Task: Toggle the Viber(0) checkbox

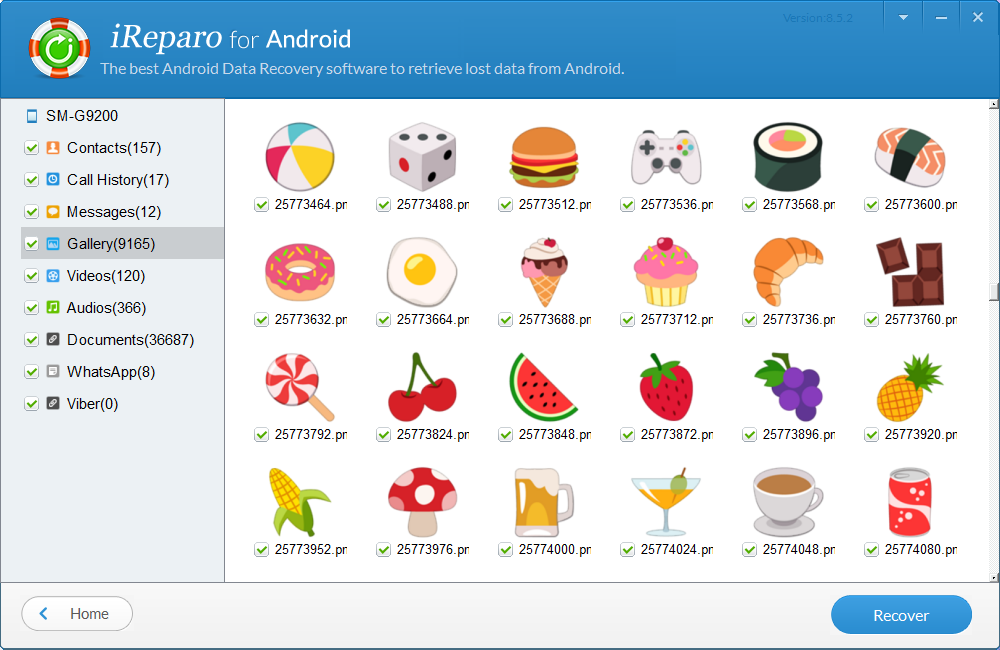Action: coord(31,404)
